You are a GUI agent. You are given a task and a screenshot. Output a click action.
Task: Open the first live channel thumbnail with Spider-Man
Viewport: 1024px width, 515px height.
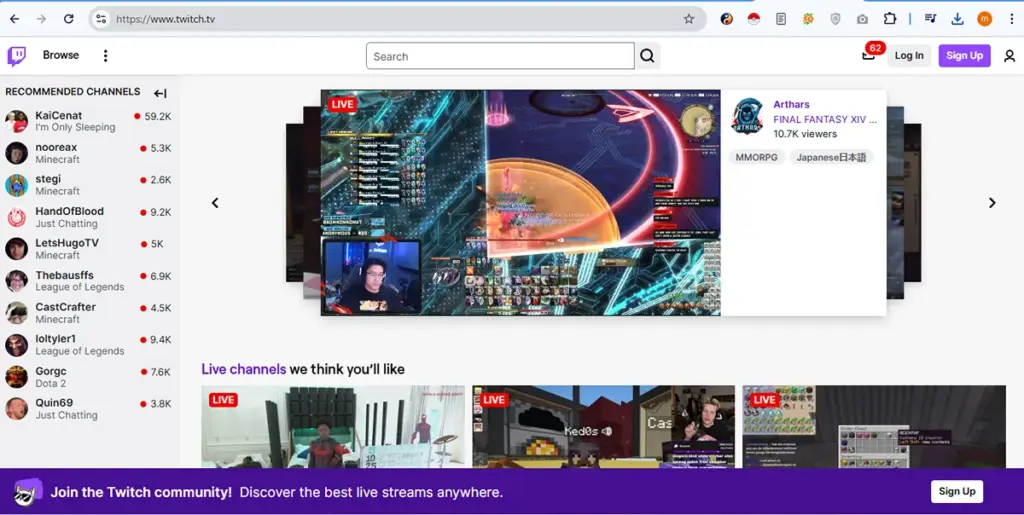(333, 426)
